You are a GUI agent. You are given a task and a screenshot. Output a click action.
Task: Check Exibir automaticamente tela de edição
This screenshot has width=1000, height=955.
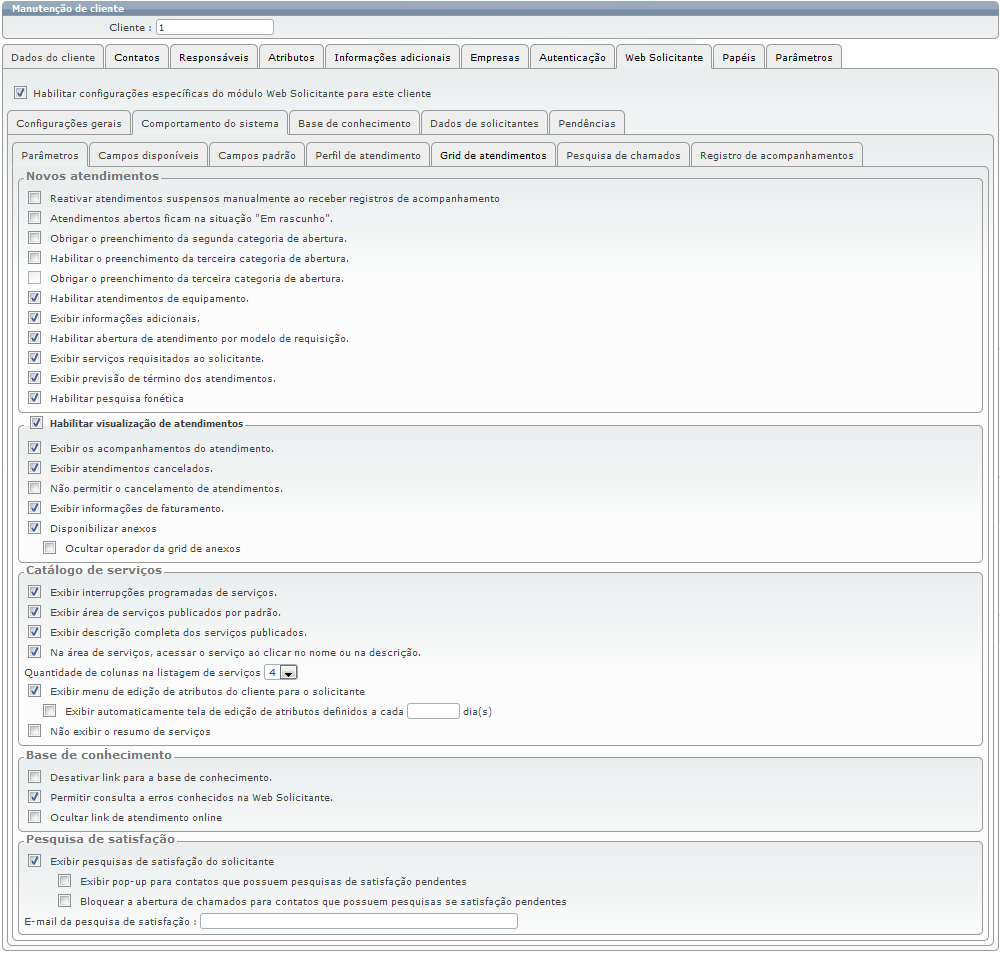[x=49, y=711]
